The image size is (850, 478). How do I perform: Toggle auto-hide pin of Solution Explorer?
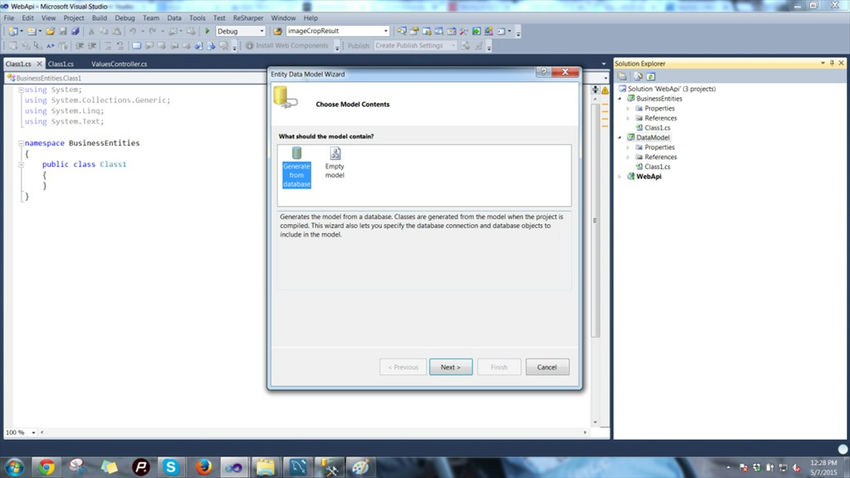point(832,63)
